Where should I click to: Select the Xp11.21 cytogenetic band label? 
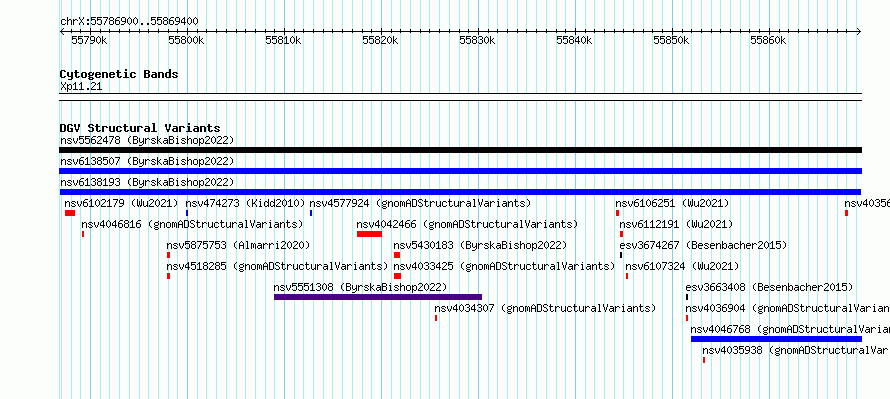pyautogui.click(x=81, y=87)
